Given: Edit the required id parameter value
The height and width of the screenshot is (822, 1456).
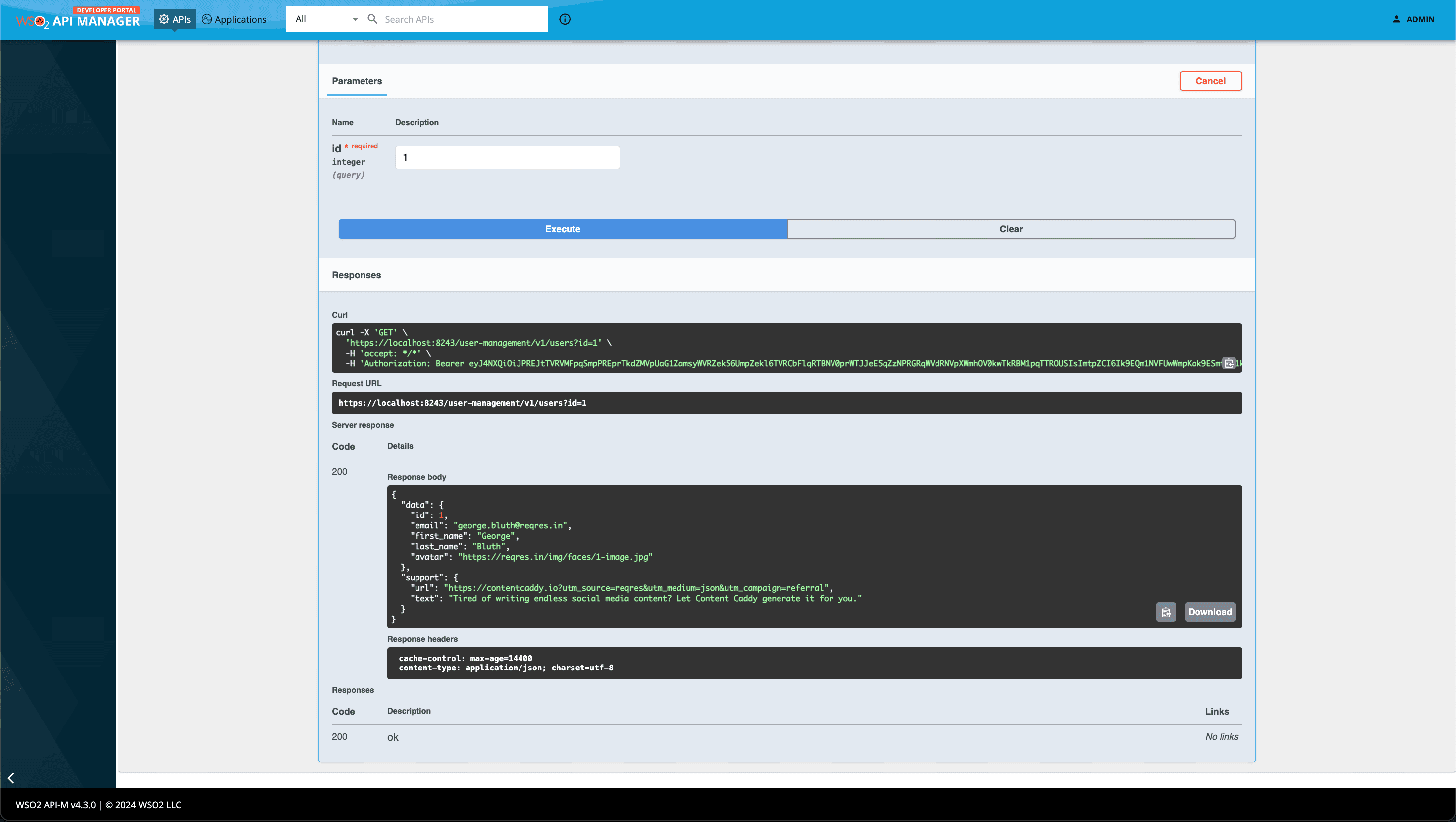Looking at the screenshot, I should coord(507,157).
